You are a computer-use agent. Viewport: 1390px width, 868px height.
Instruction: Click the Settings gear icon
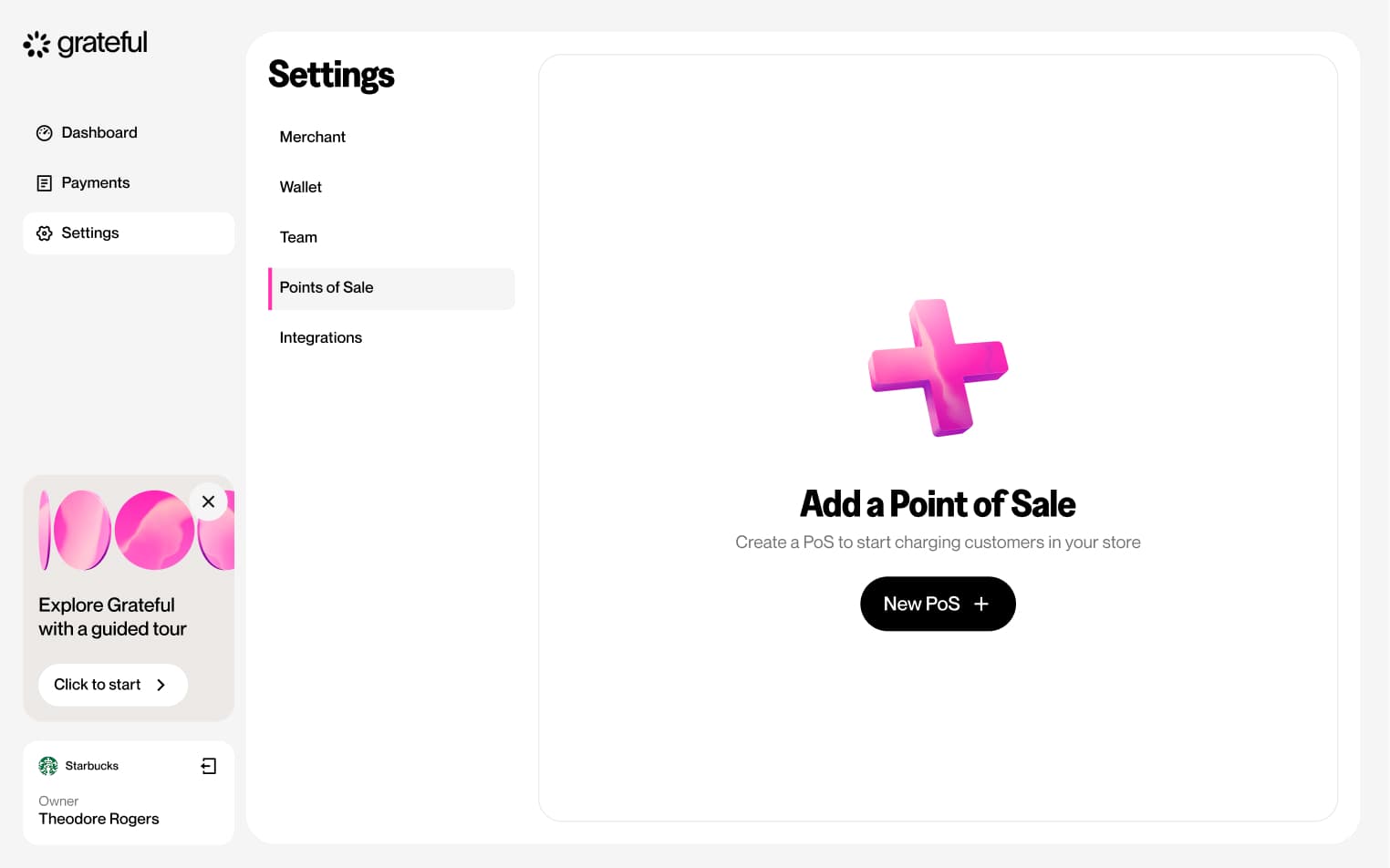[44, 233]
